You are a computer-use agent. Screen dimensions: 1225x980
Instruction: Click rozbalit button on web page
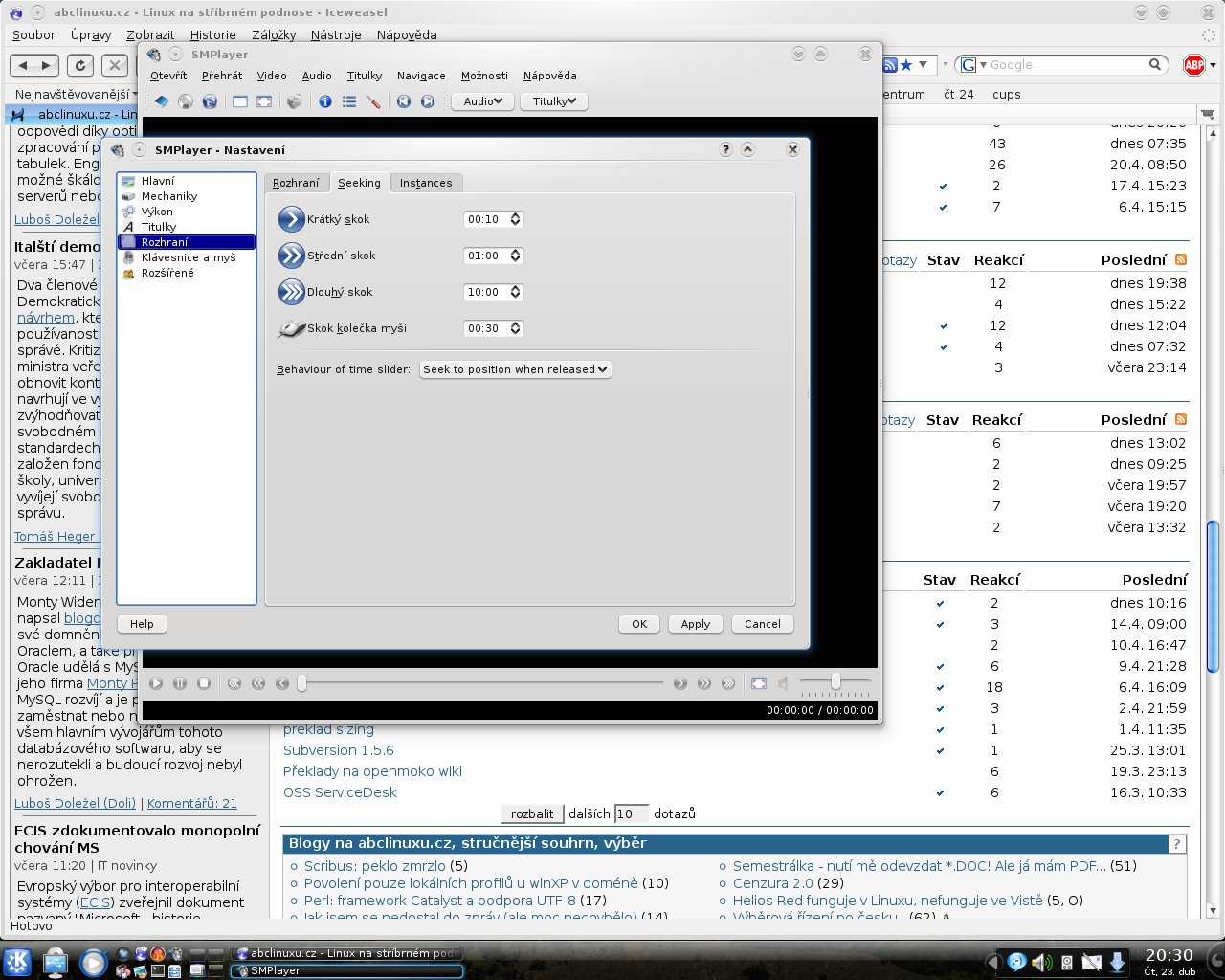pos(532,813)
